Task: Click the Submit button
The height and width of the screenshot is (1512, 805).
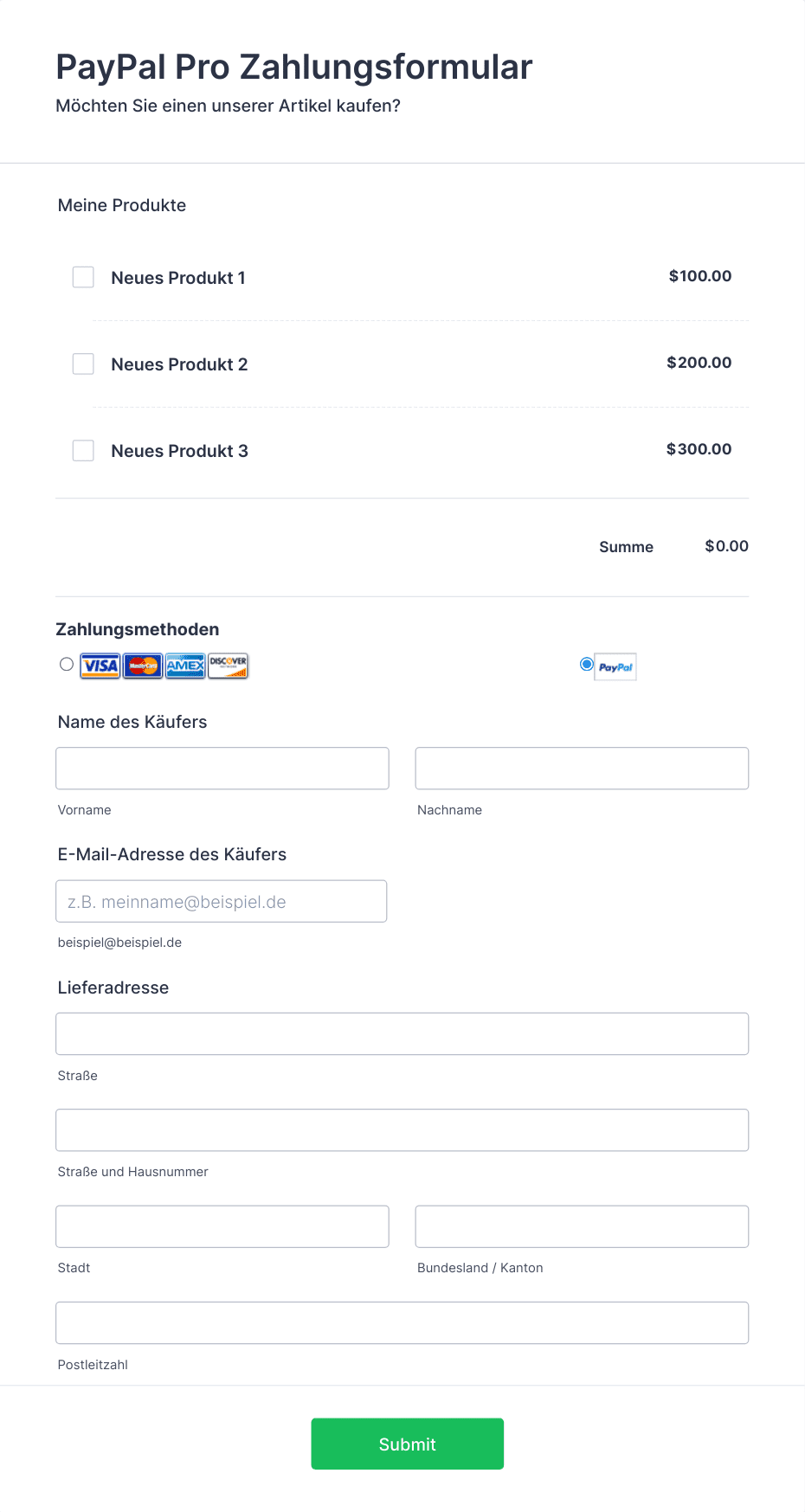Action: pyautogui.click(x=408, y=1444)
